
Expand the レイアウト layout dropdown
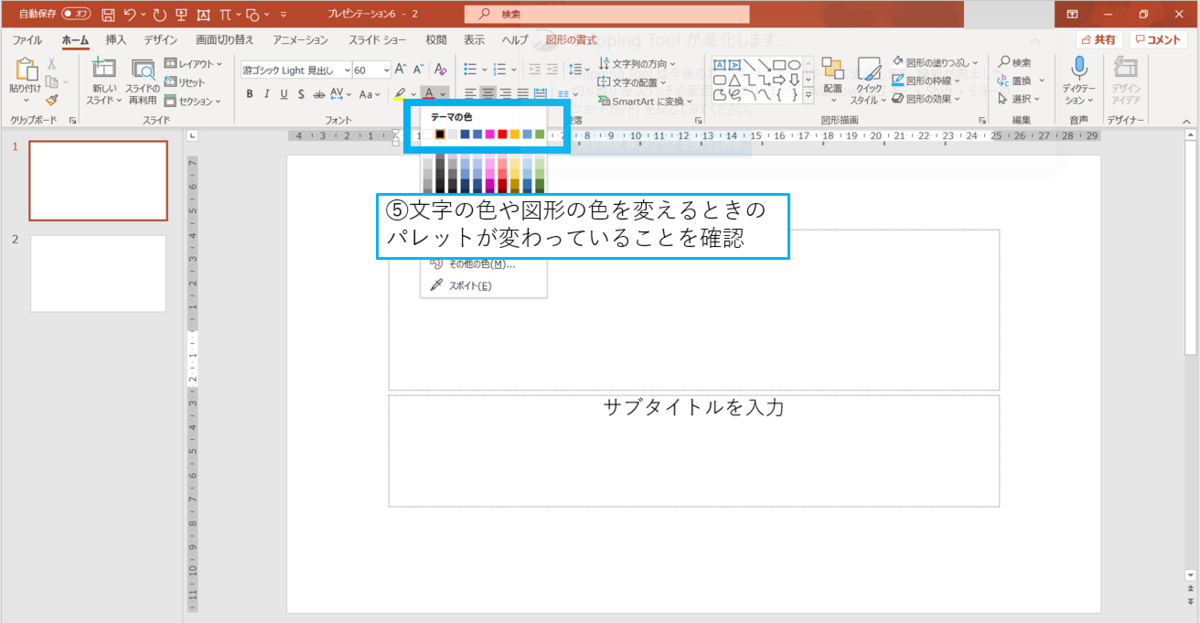tap(192, 63)
